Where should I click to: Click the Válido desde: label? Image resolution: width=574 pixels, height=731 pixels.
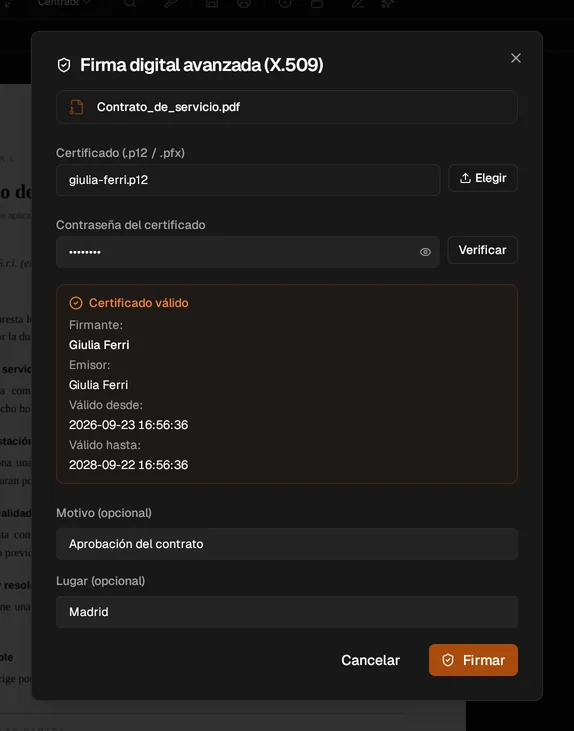pos(106,405)
